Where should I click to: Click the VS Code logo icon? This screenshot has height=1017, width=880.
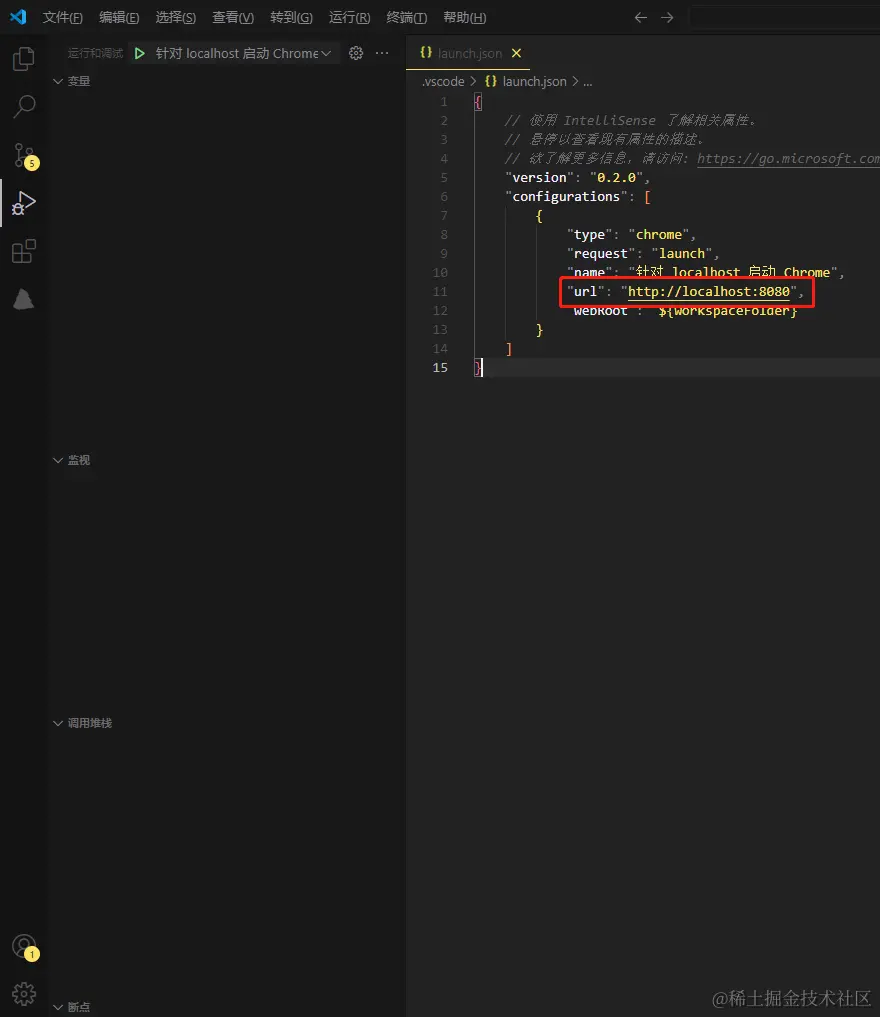pos(18,17)
